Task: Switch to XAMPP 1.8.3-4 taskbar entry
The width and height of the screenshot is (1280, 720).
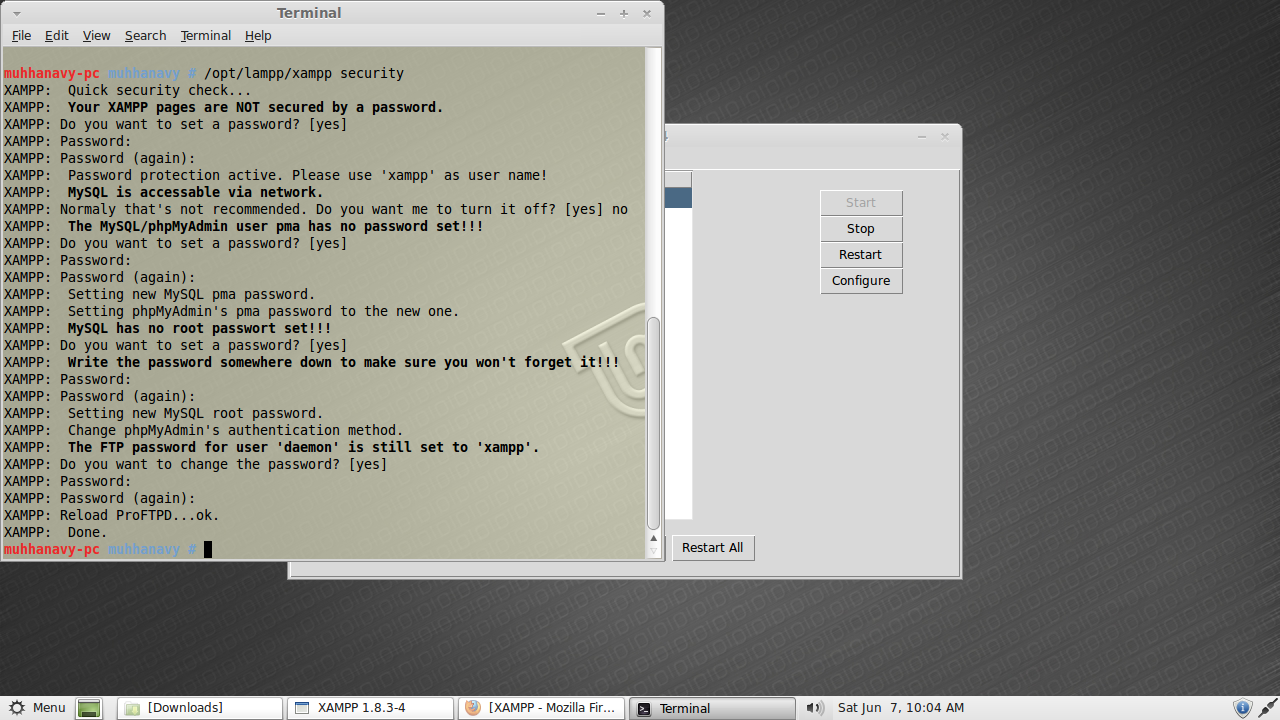Action: click(x=371, y=708)
